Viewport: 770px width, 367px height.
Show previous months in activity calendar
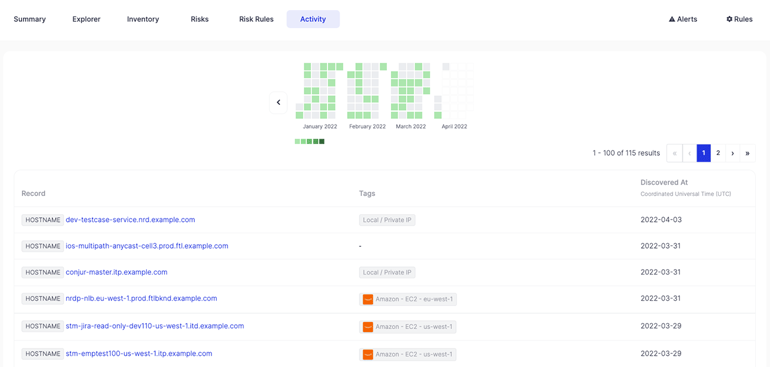pyautogui.click(x=278, y=103)
